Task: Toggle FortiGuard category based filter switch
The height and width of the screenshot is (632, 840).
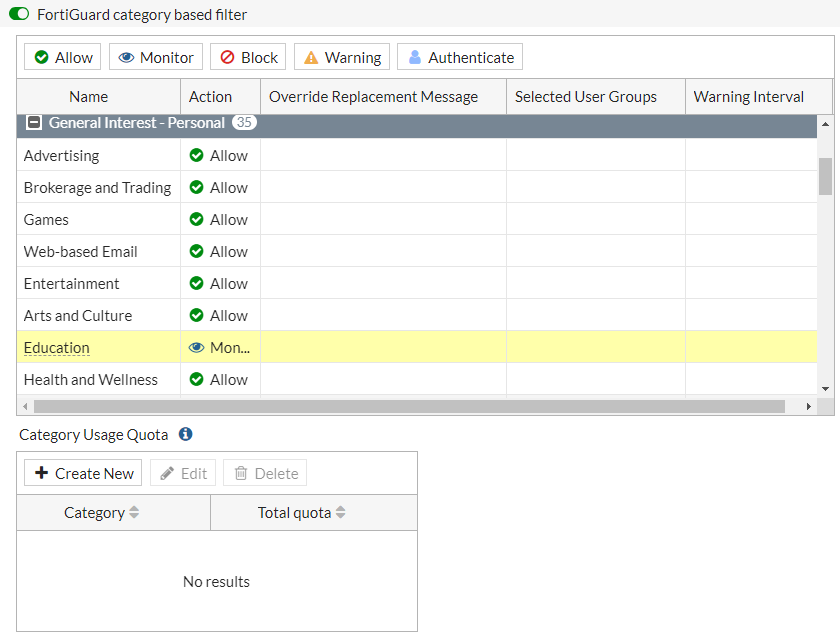Action: [x=19, y=14]
